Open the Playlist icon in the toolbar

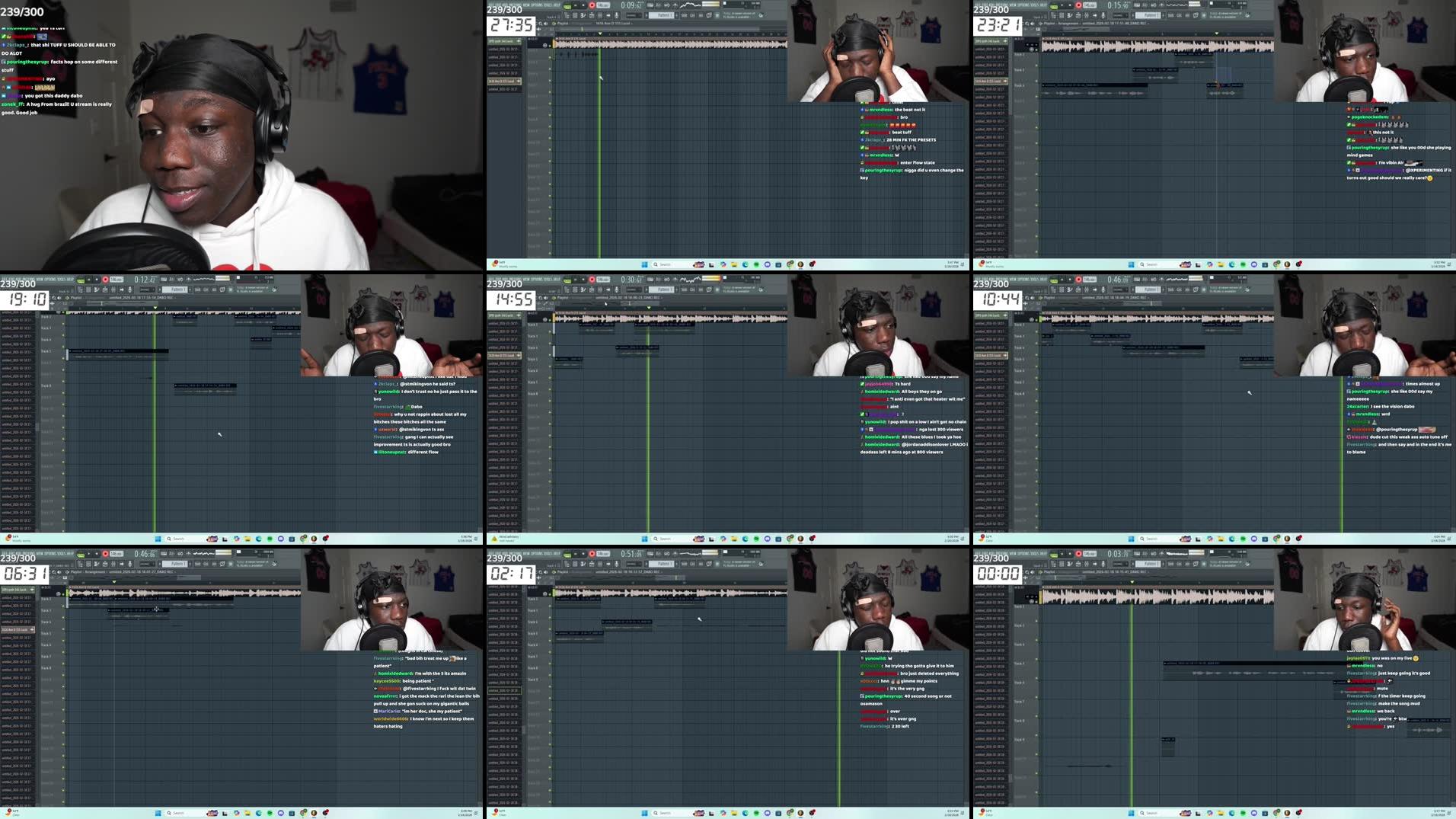pyautogui.click(x=567, y=15)
